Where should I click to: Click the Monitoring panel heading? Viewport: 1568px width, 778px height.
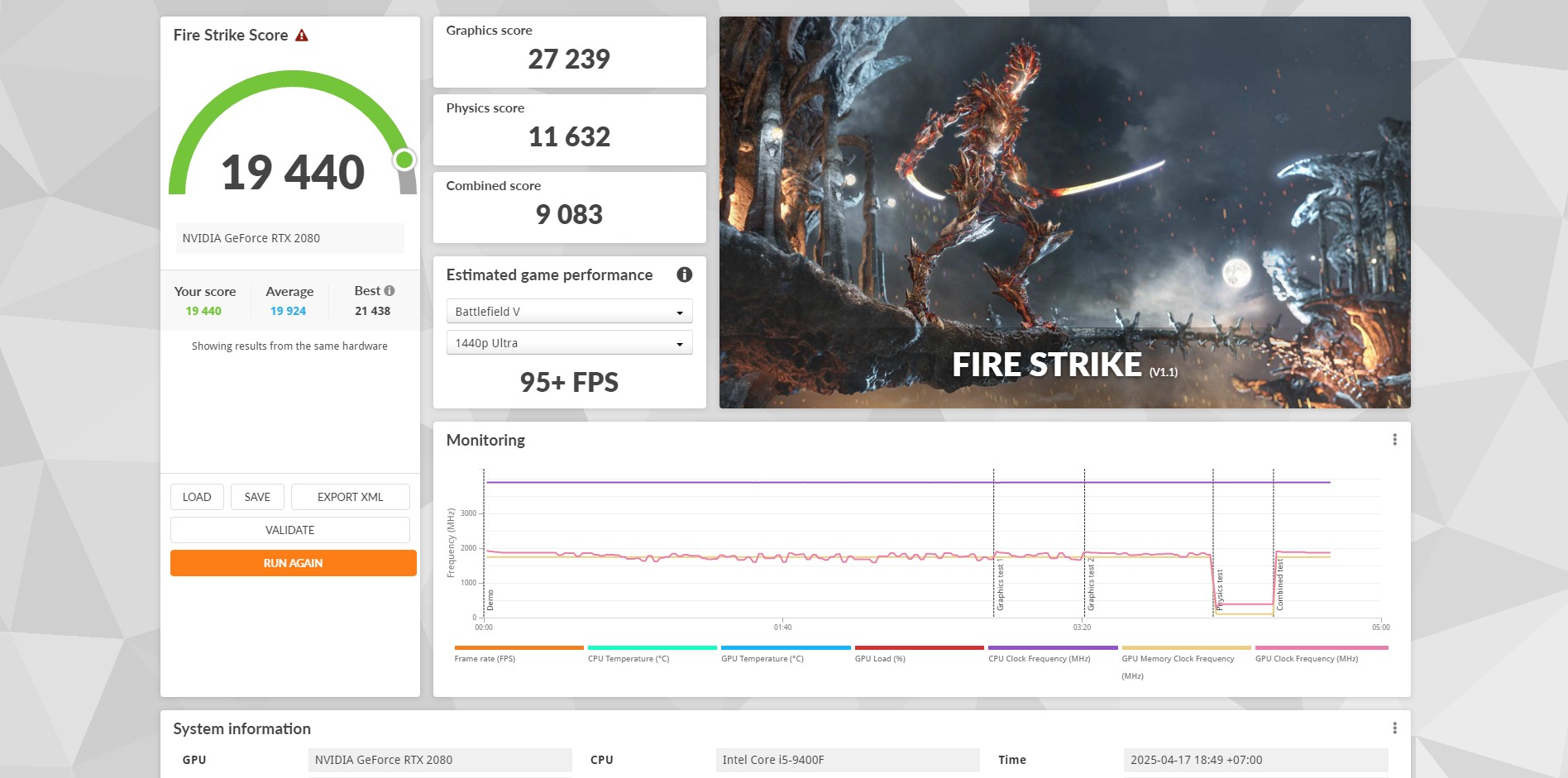click(485, 440)
